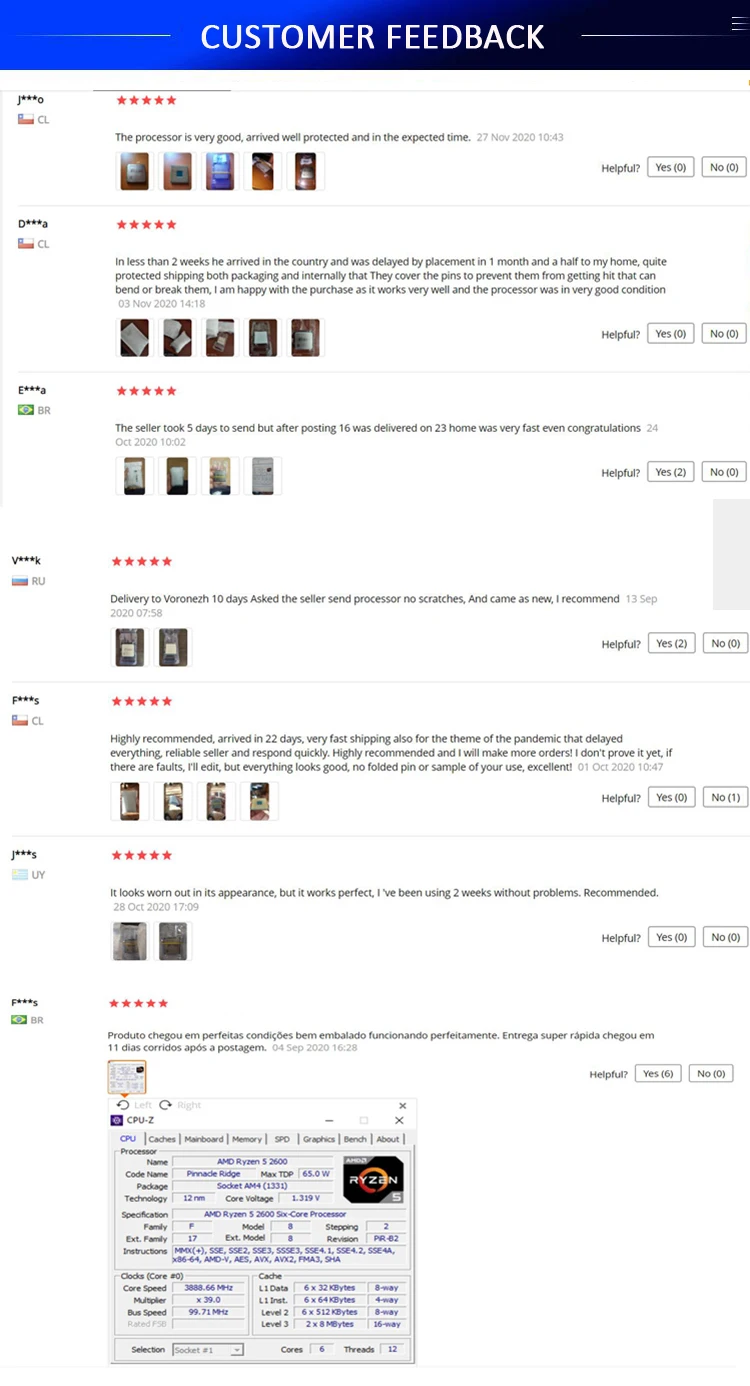Click the Brazil flag beside reviewer E***a
750x1386 pixels.
click(26, 410)
